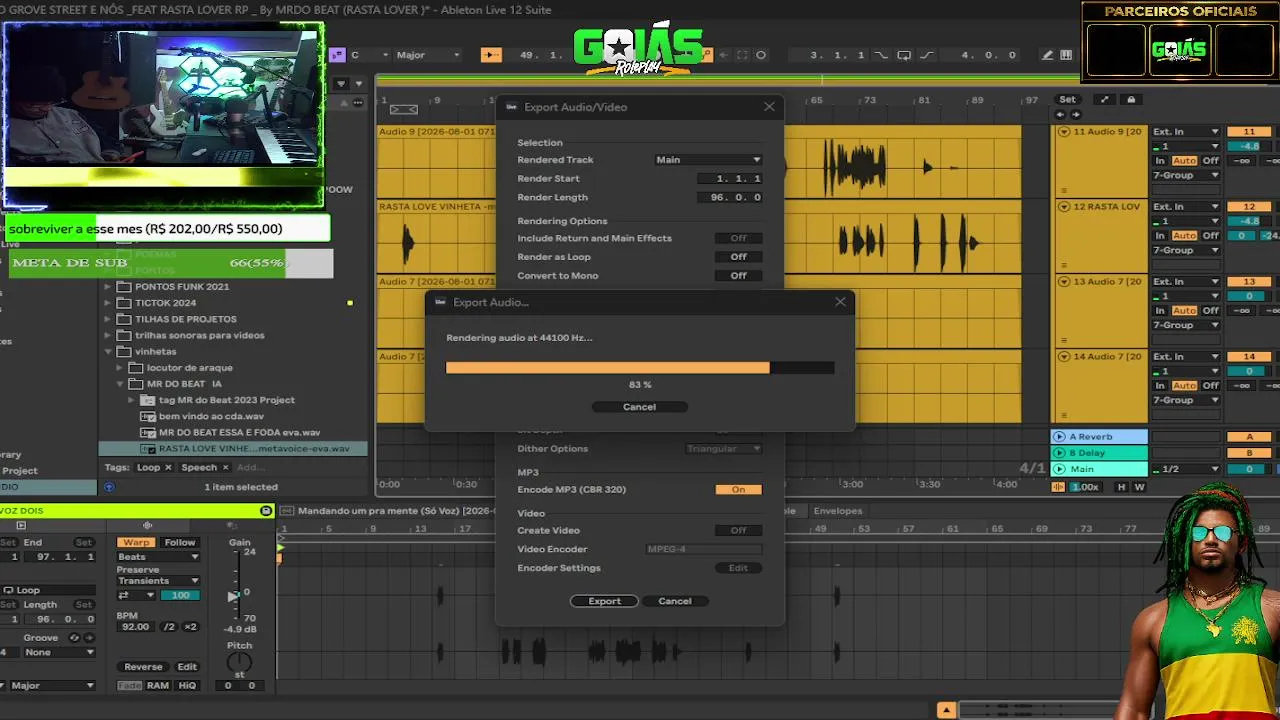Click Cancel in Export Audio/Video dialog
This screenshot has height=720, width=1280.
(674, 601)
